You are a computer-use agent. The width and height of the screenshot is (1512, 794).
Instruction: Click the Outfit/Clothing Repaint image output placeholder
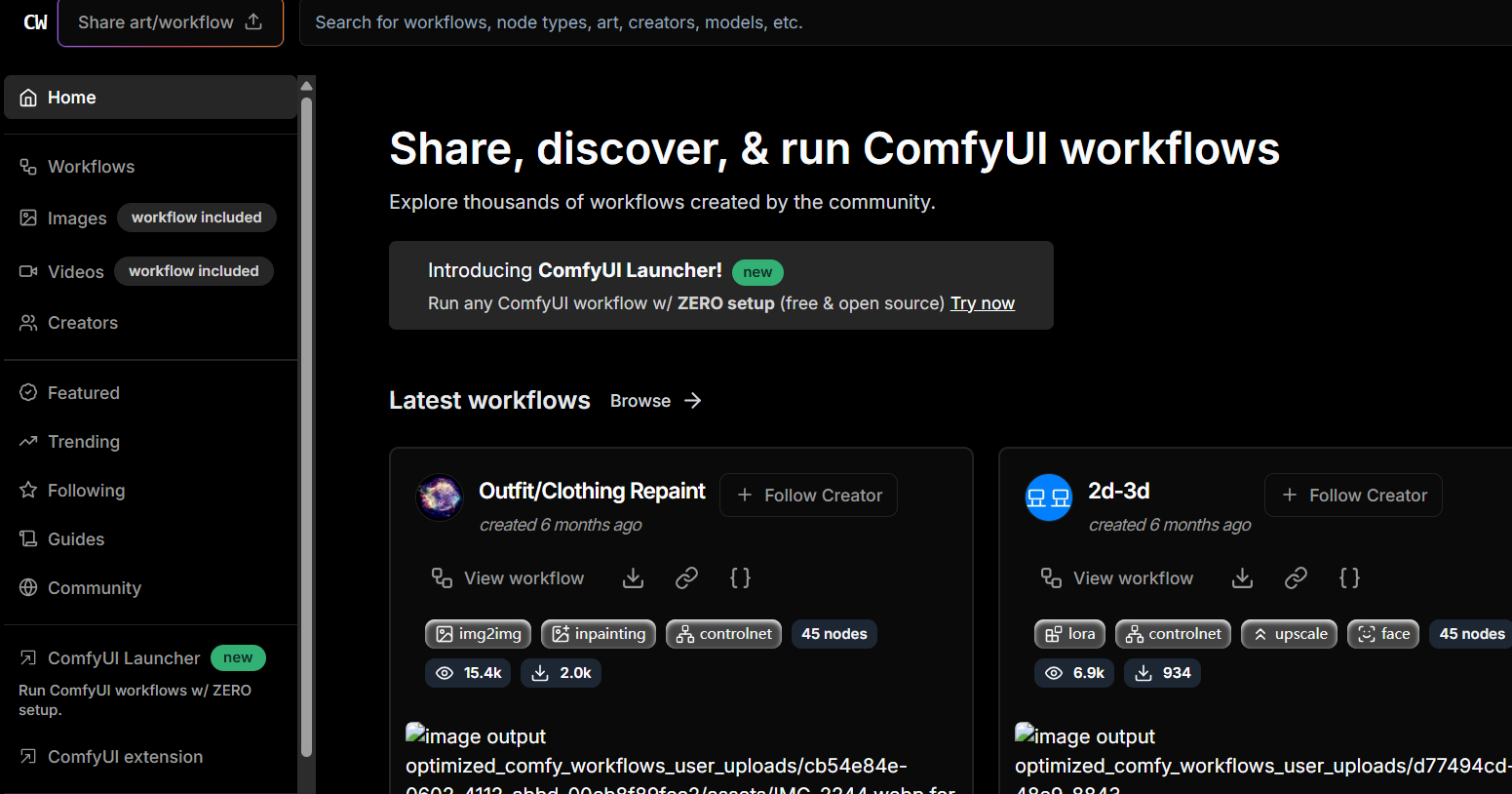coord(681,759)
